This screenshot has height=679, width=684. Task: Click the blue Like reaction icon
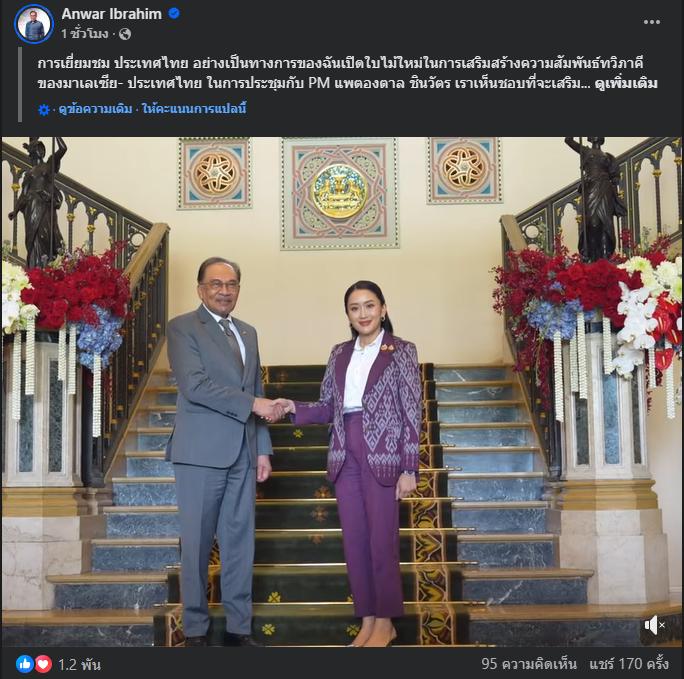(x=25, y=664)
